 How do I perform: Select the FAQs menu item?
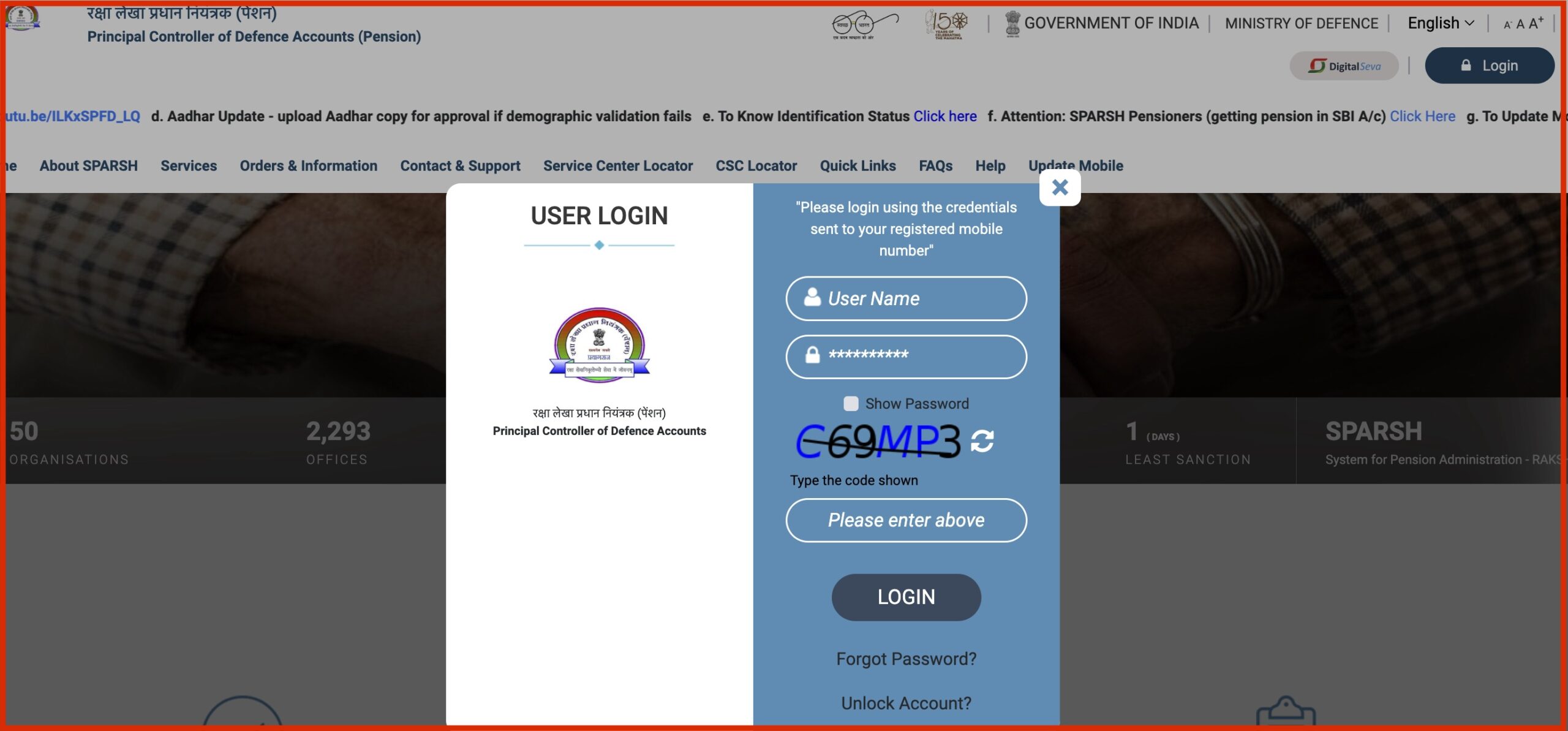[x=935, y=166]
